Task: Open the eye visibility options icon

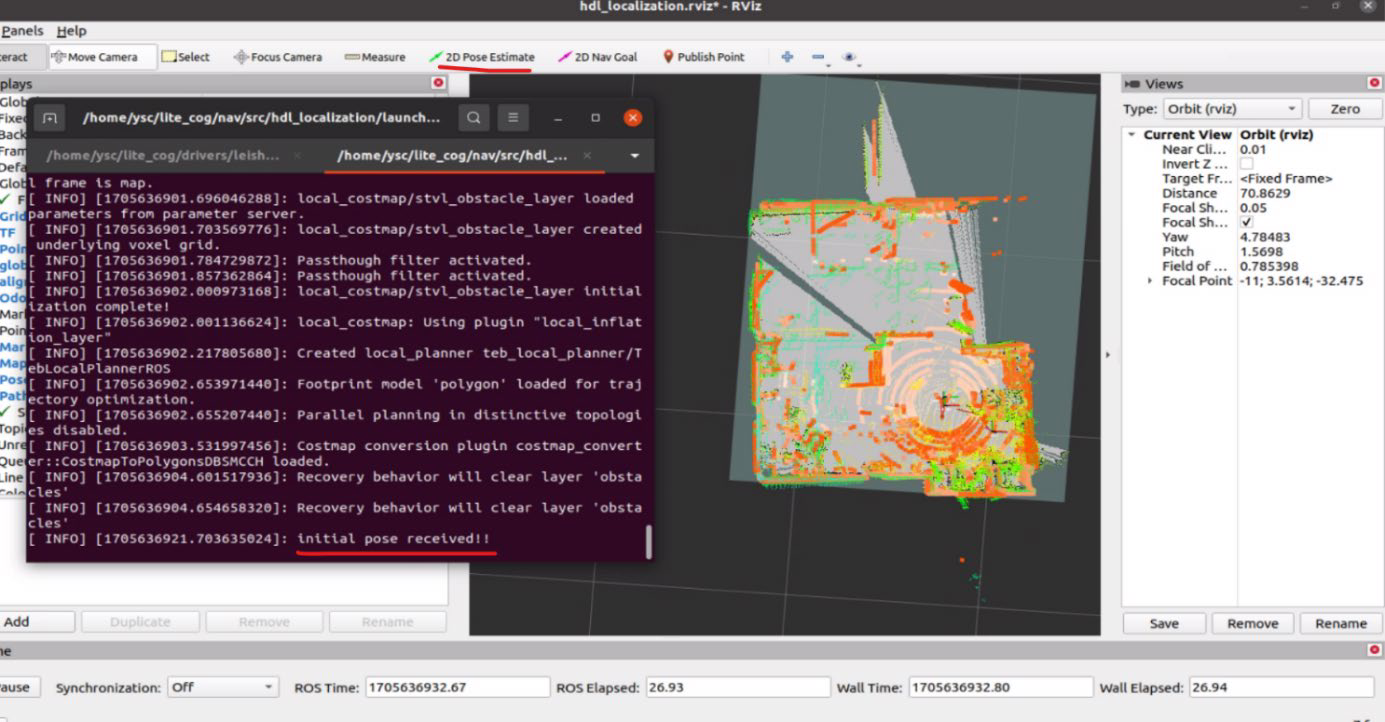Action: (850, 57)
